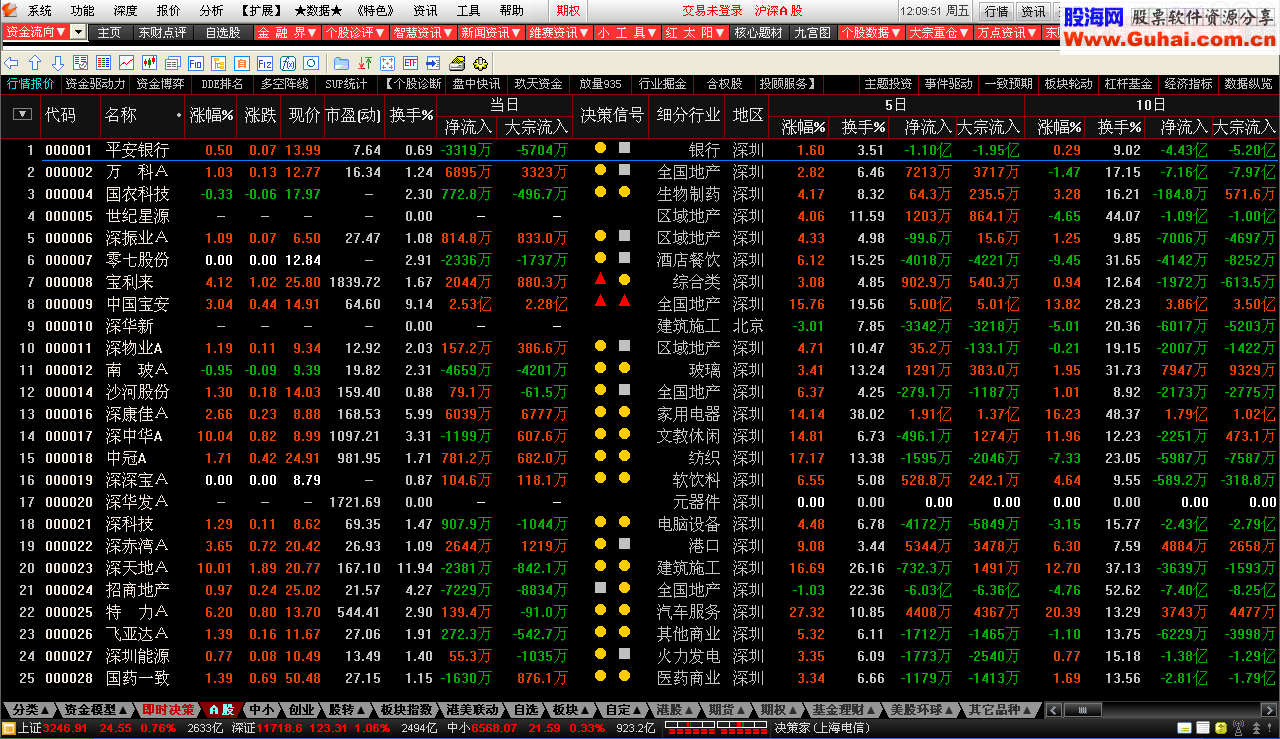Open the colored quote list grid icon
1280x739 pixels.
[104, 62]
